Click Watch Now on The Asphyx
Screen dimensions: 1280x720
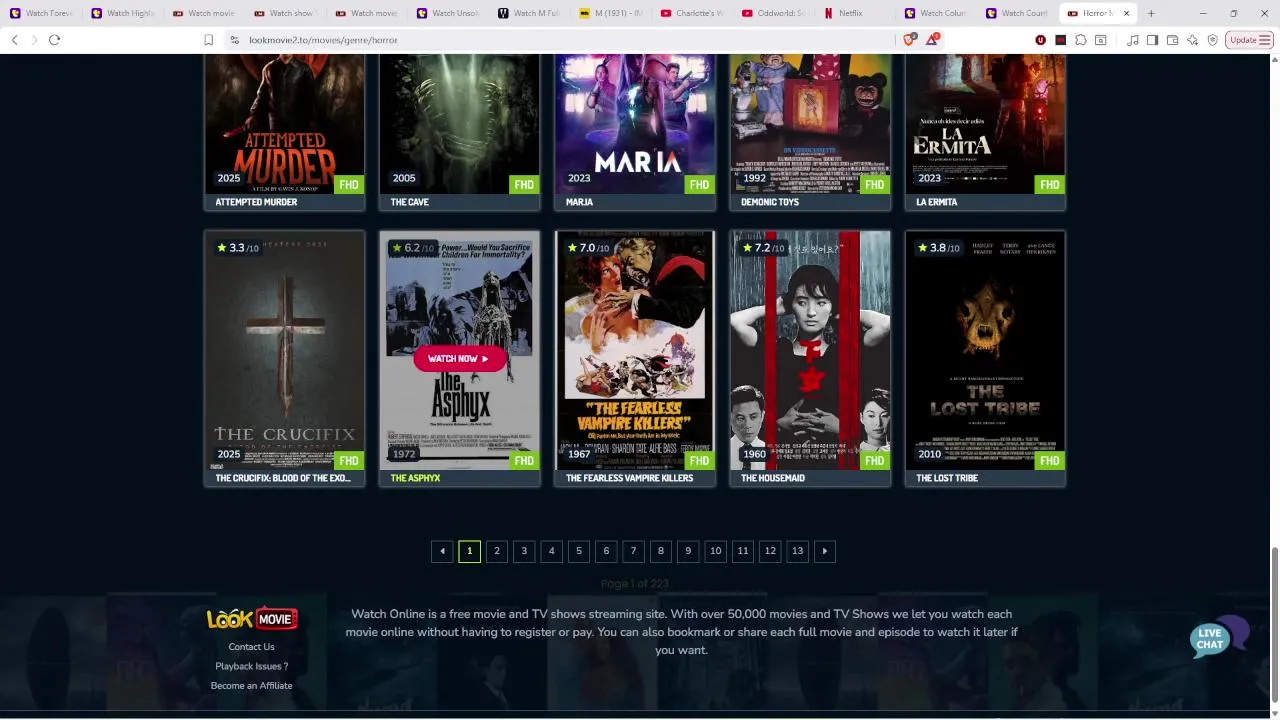459,358
